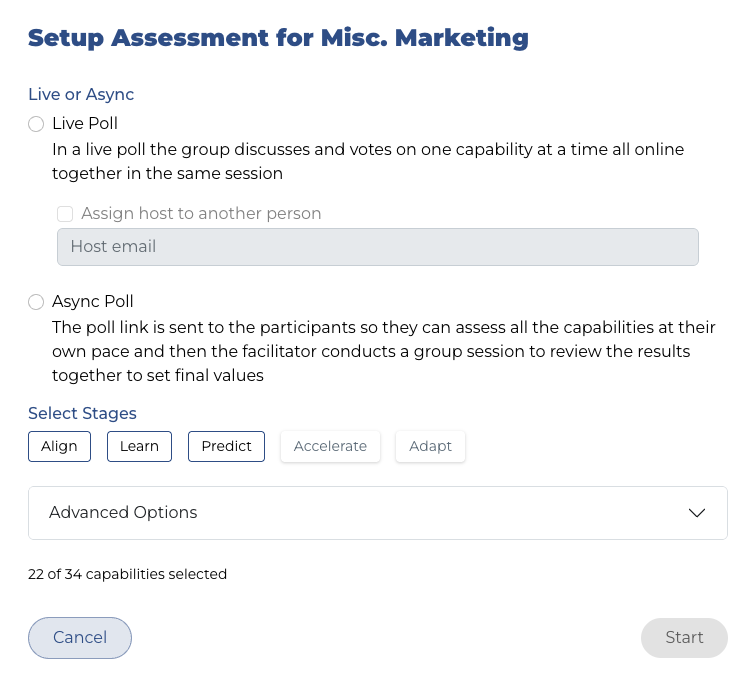Enable the Accelerate stage
754x674 pixels.
pos(330,446)
